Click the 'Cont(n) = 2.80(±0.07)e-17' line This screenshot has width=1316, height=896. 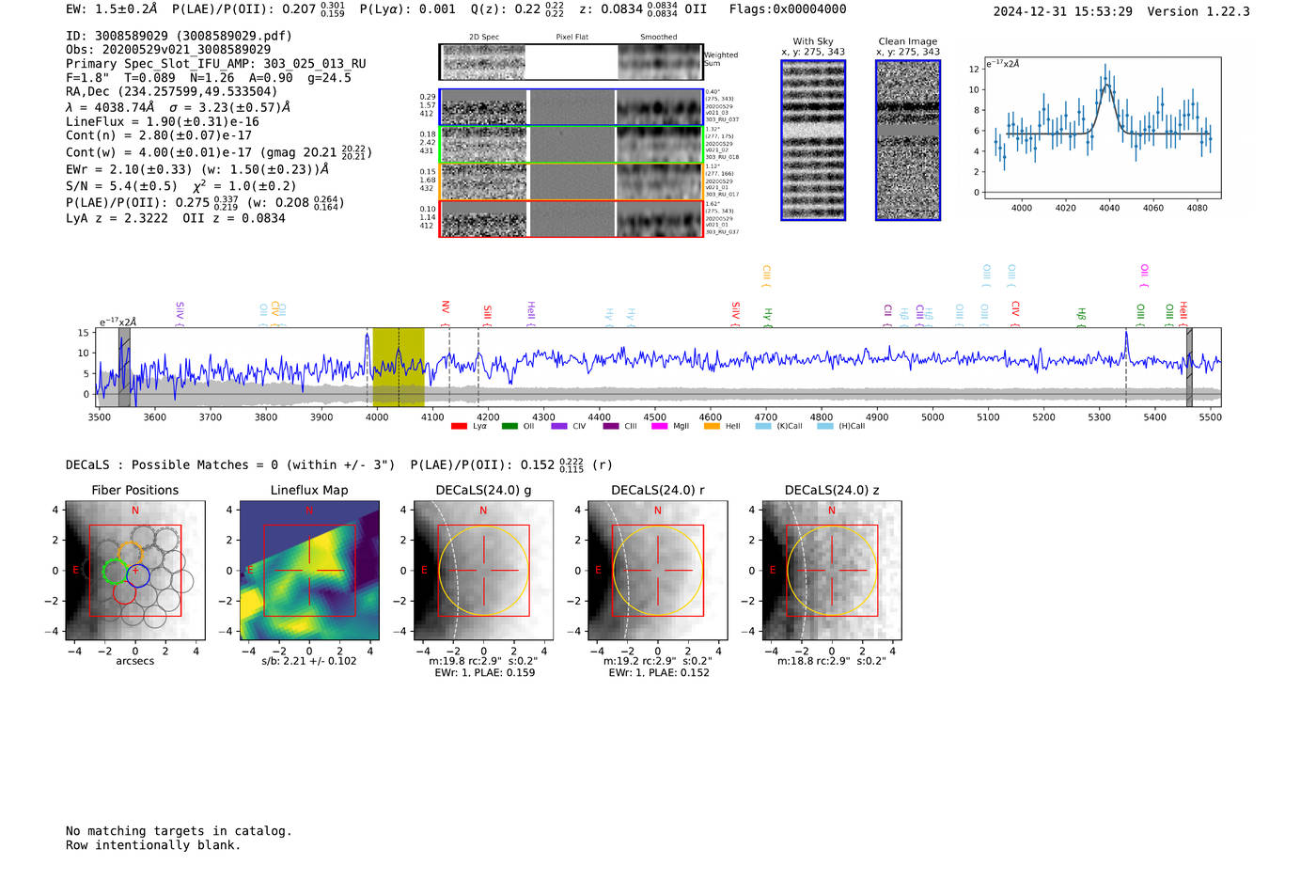pos(159,135)
